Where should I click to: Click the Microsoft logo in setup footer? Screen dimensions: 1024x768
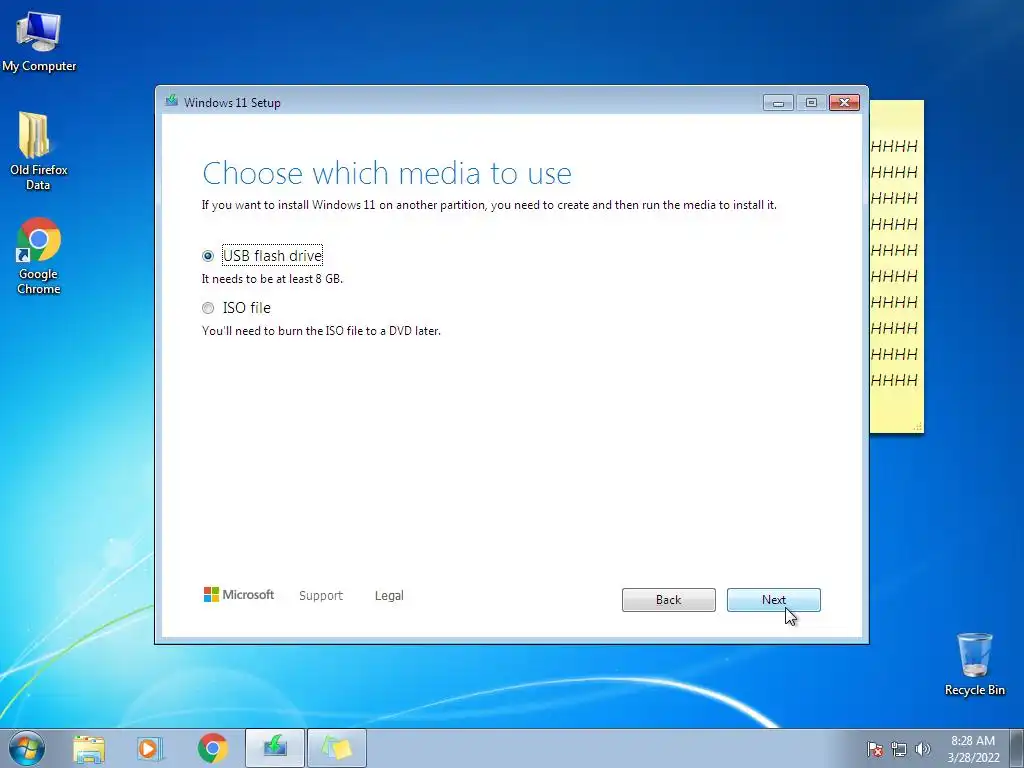point(238,594)
